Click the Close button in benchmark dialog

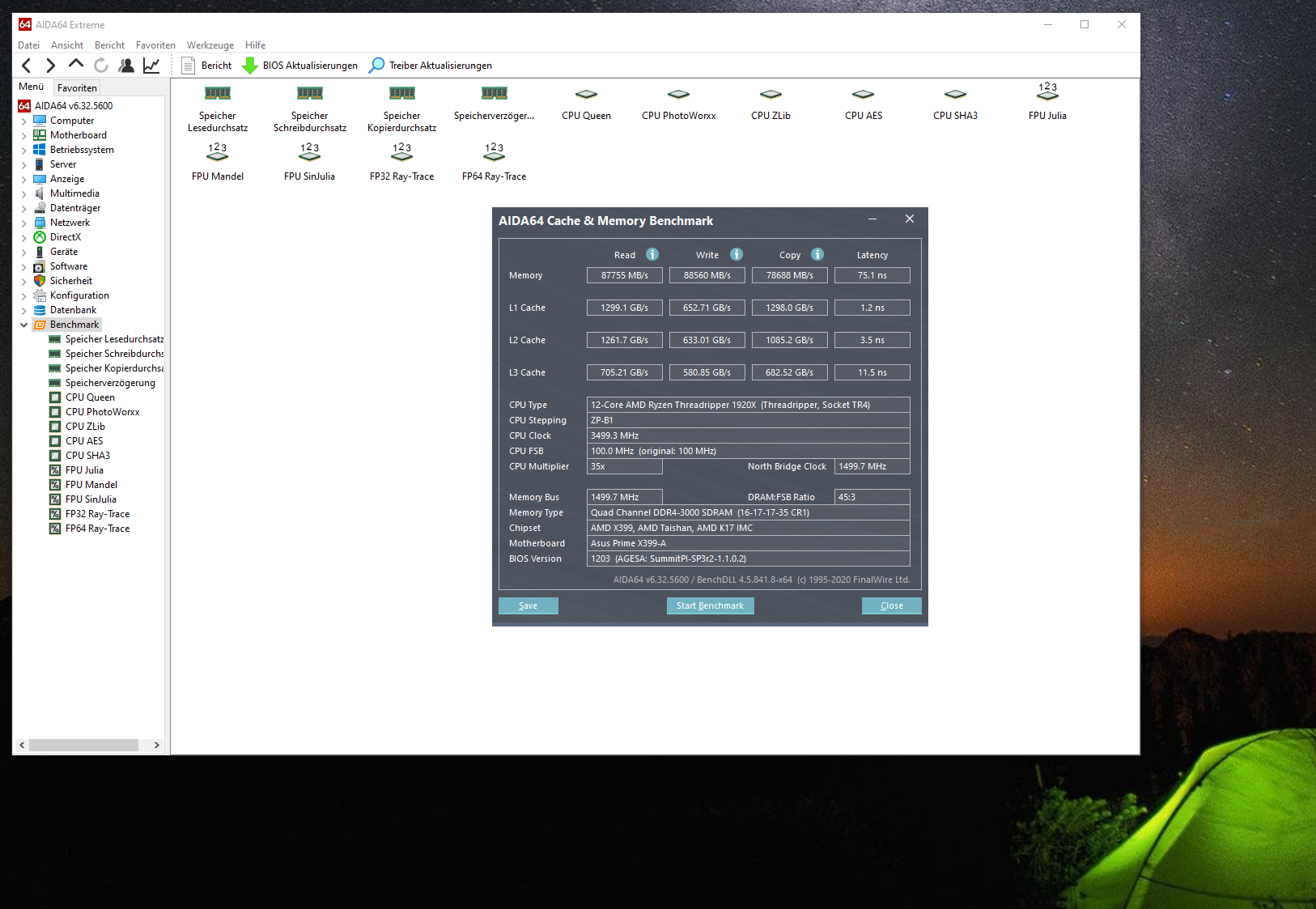pyautogui.click(x=892, y=605)
